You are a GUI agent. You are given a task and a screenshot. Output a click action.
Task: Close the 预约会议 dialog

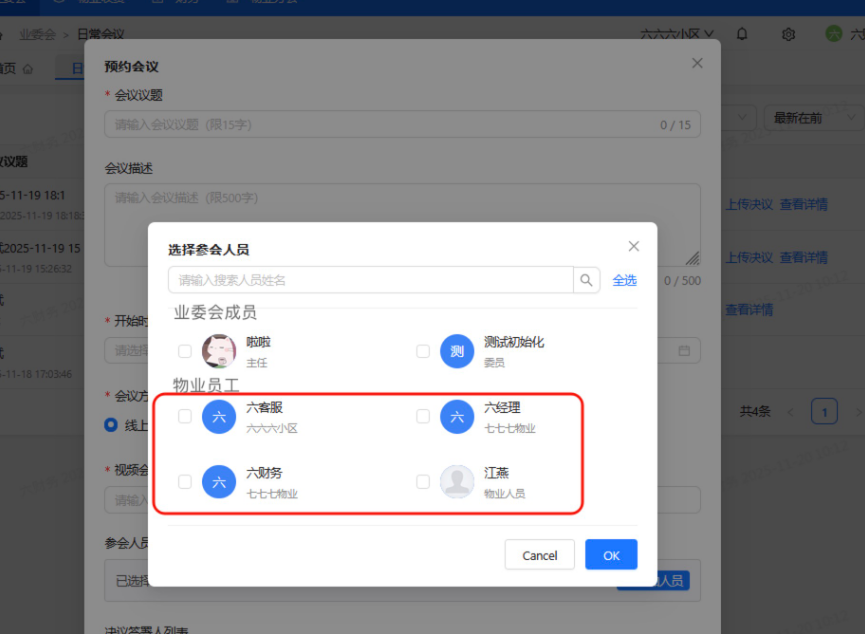coord(697,63)
